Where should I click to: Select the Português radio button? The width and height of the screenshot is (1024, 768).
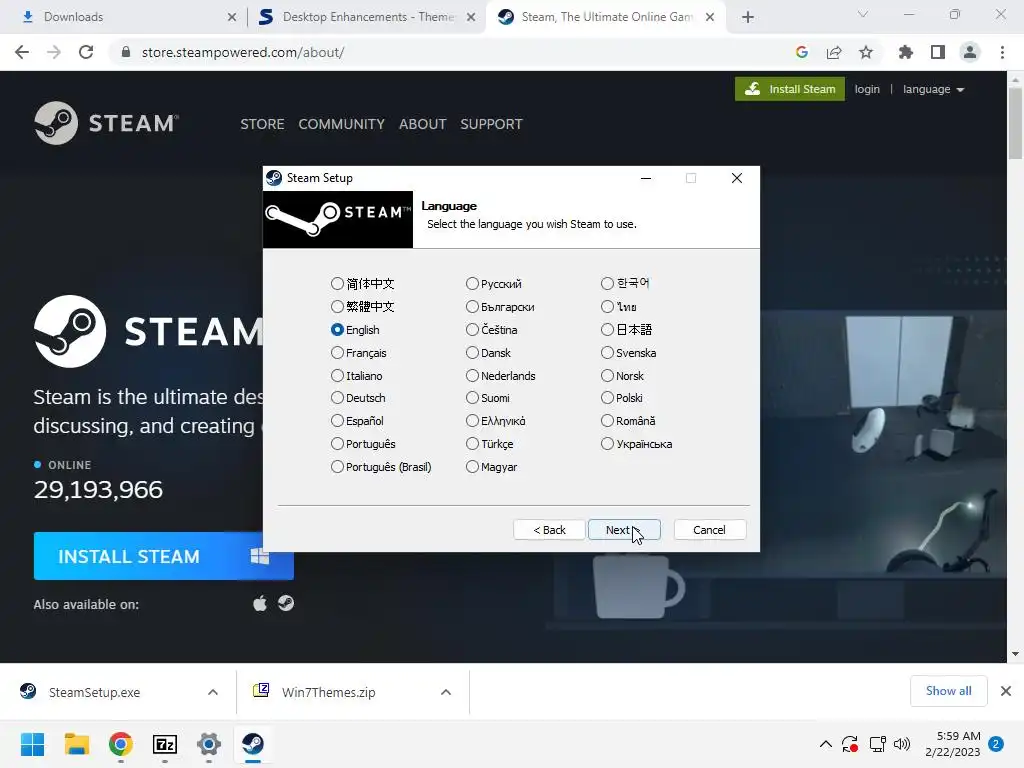pos(337,443)
